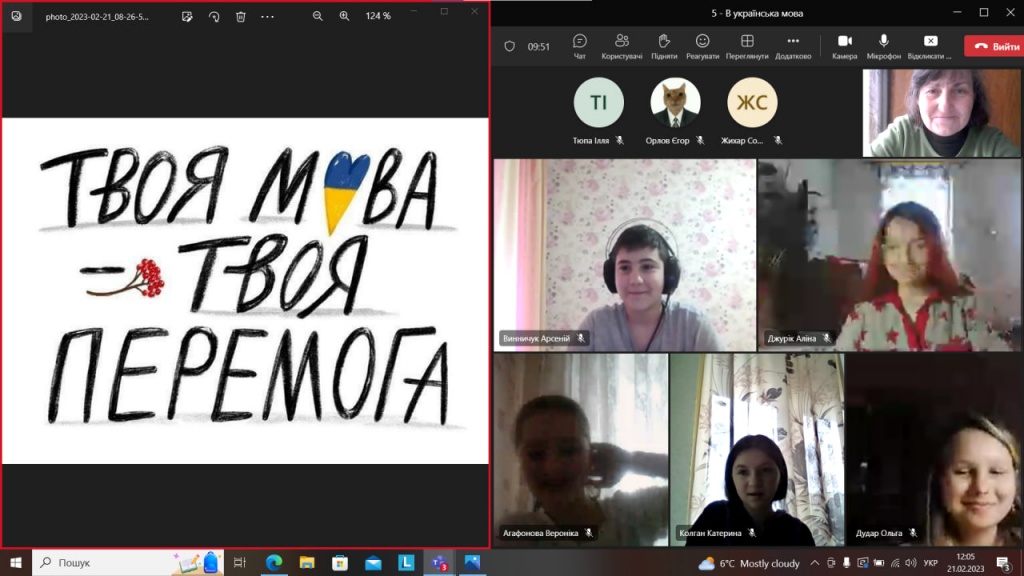Select Вінничук Арсеній's video tile
Viewport: 1024px width, 576px height.
[624, 255]
